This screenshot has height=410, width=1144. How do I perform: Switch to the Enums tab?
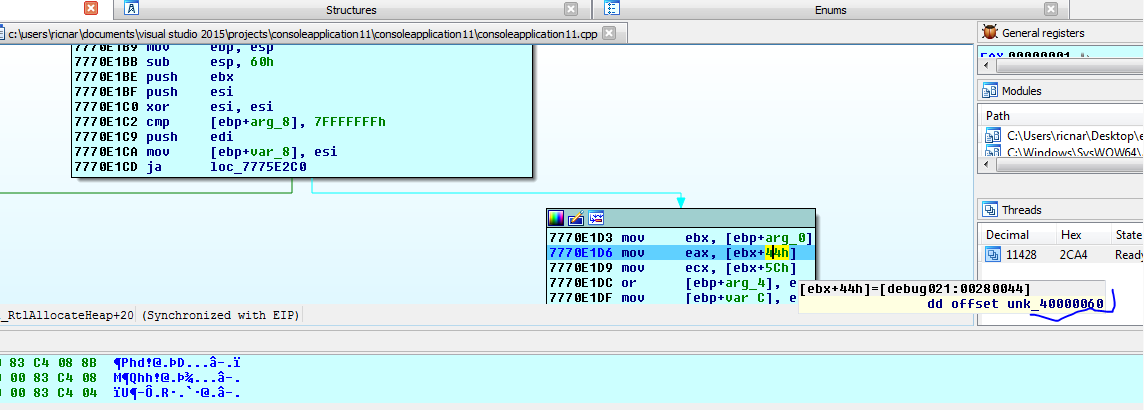pyautogui.click(x=829, y=10)
